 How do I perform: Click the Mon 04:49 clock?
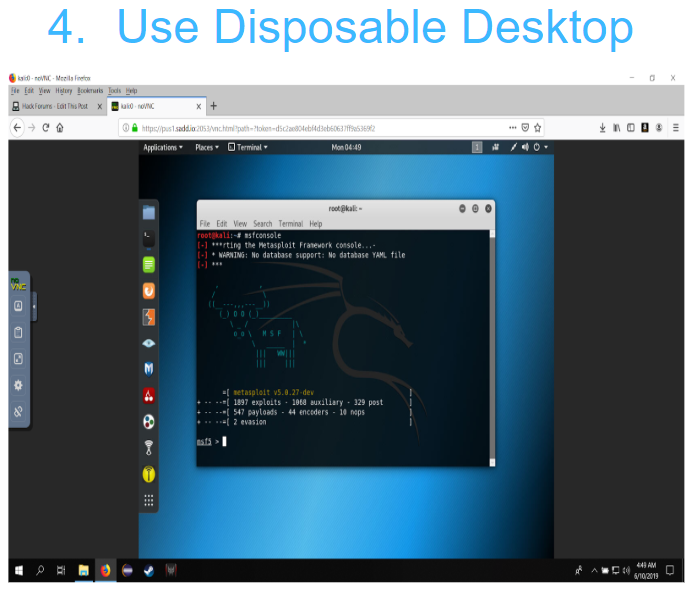[x=346, y=147]
